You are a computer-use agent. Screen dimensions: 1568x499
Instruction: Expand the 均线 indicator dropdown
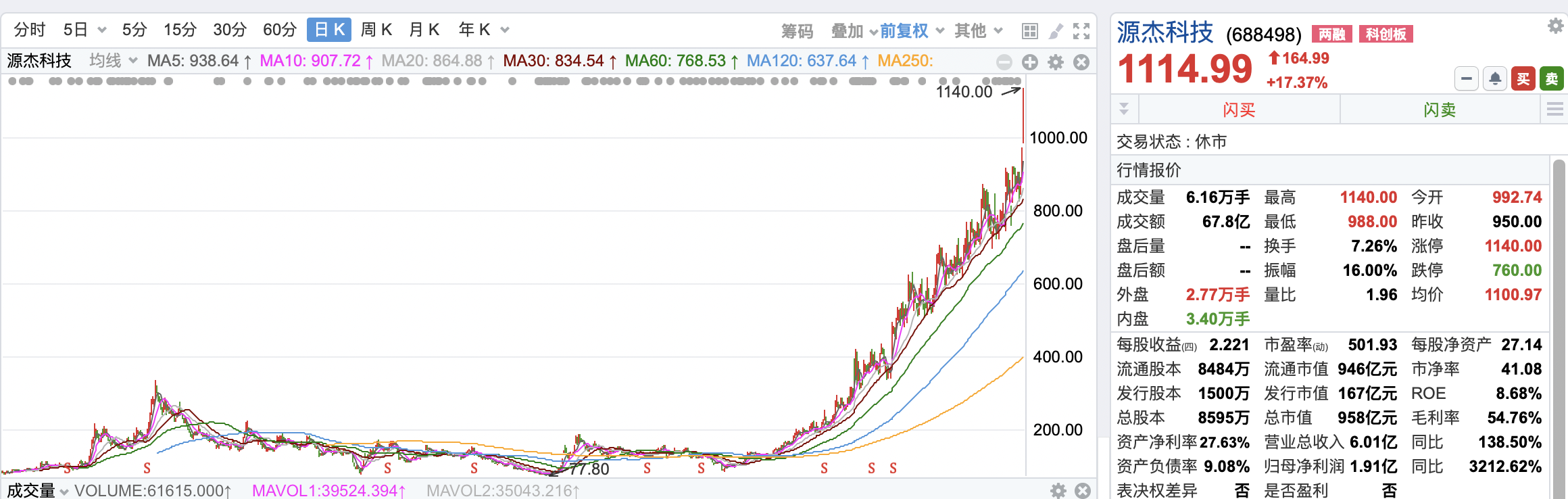point(113,61)
